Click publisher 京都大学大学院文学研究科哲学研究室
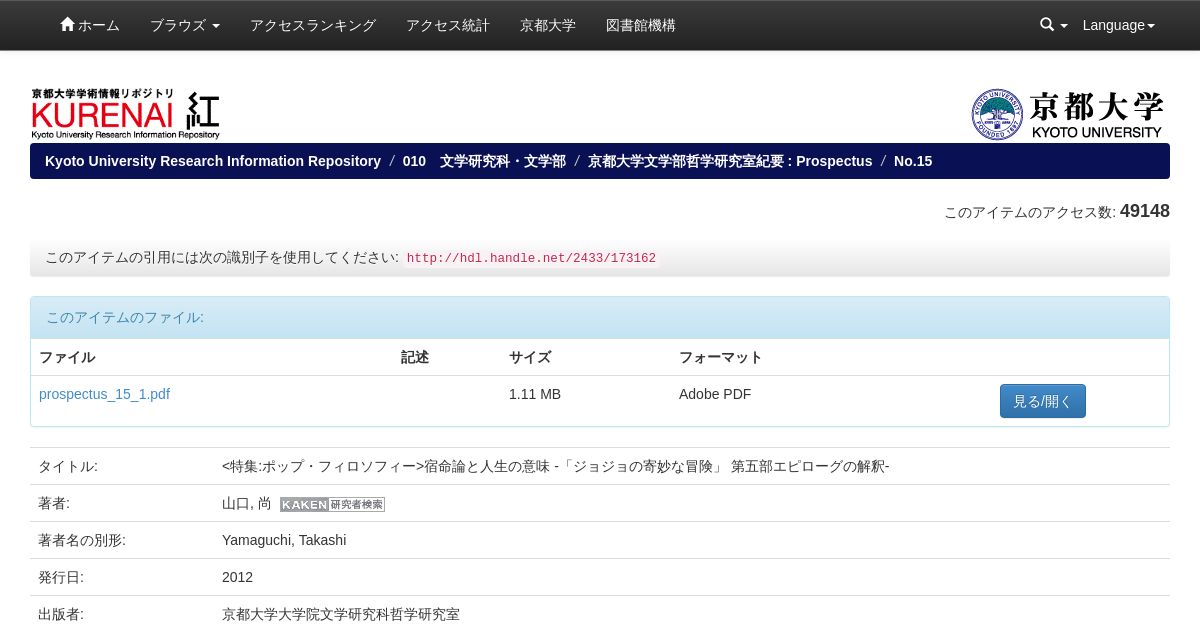1200x630 pixels. pos(341,614)
